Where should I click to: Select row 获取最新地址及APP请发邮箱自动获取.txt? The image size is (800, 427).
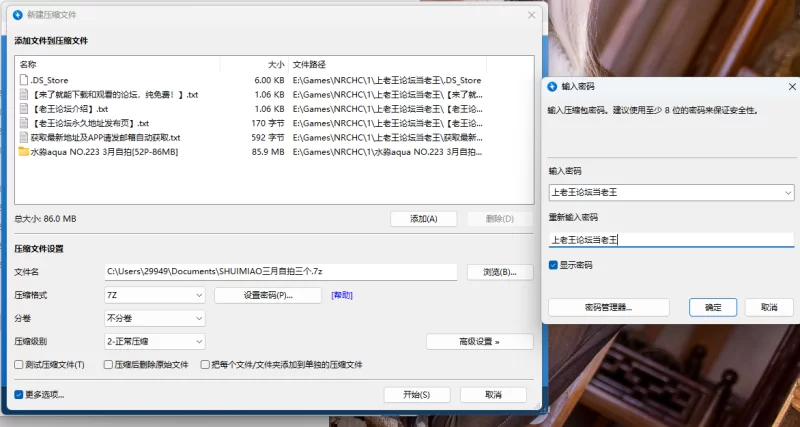[x=252, y=137]
